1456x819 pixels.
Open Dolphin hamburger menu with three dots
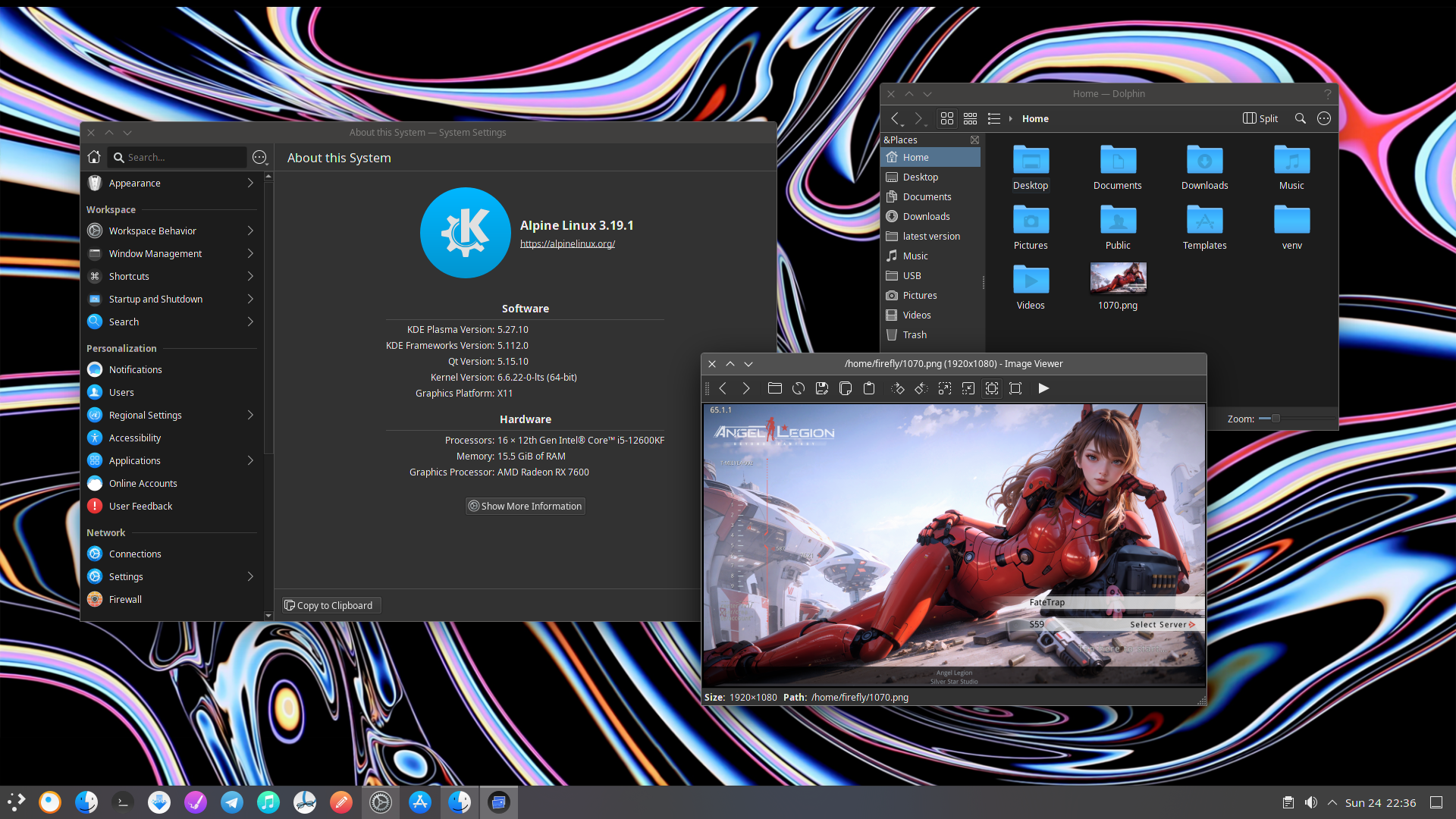[1323, 118]
